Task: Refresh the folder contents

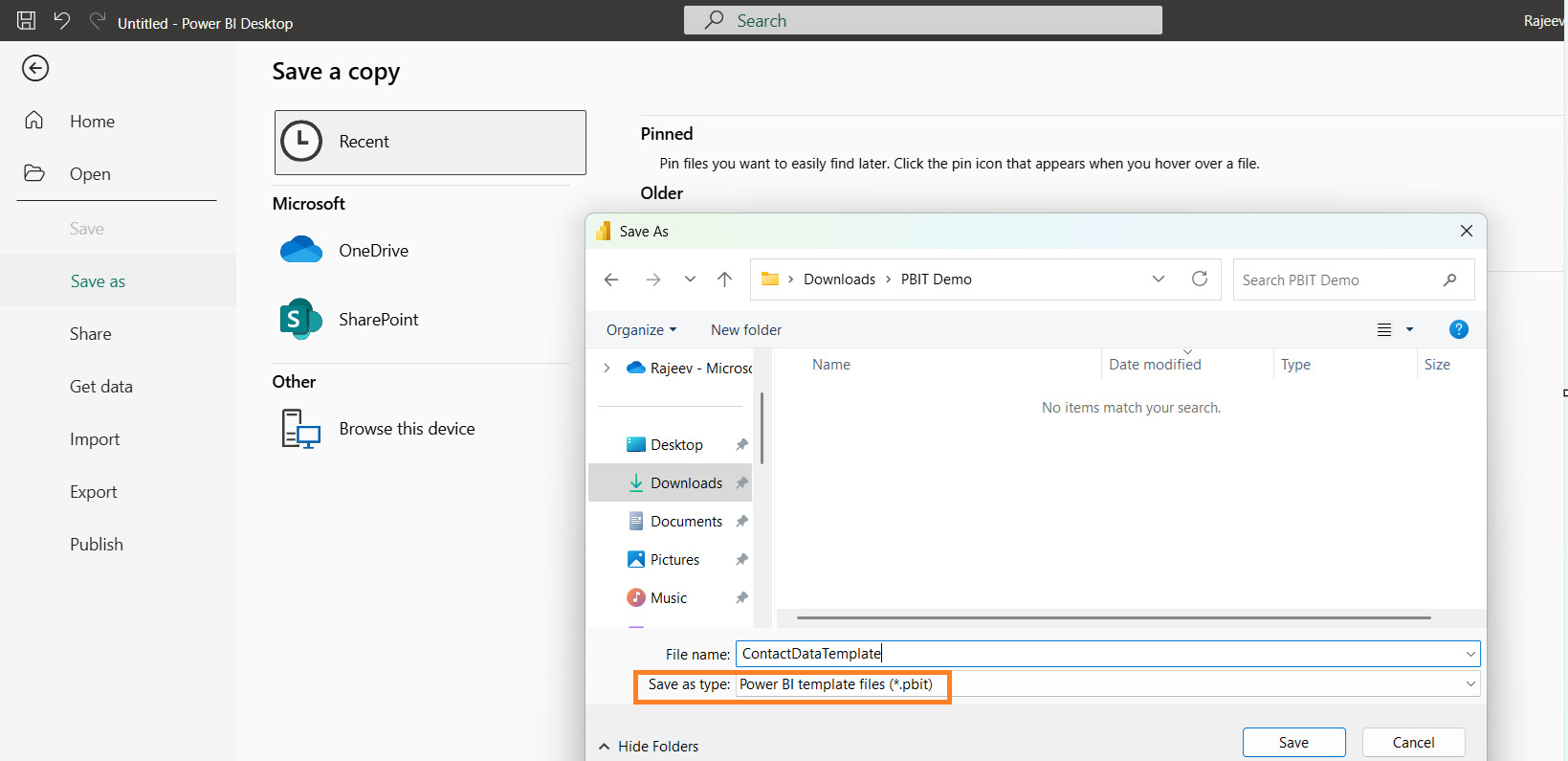Action: point(1199,279)
